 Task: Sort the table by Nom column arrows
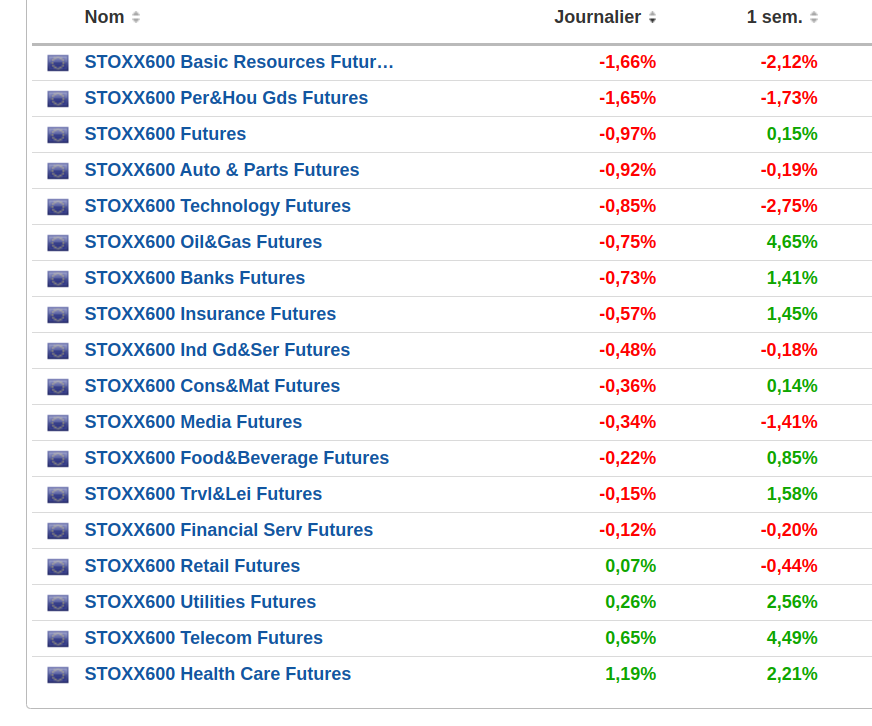pyautogui.click(x=136, y=17)
